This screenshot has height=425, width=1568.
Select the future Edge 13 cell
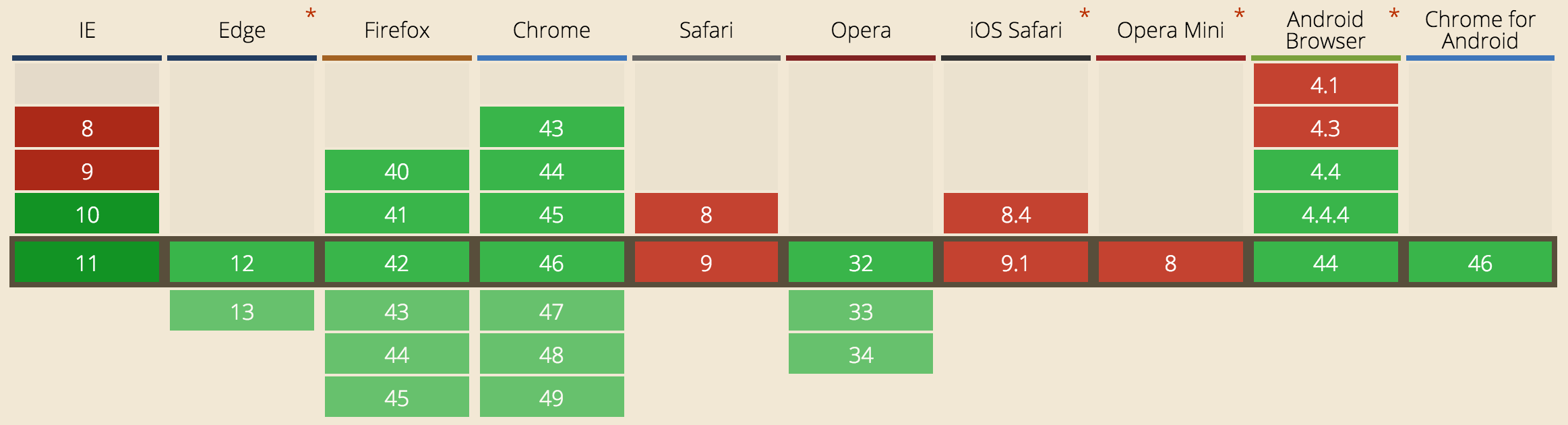pyautogui.click(x=242, y=311)
